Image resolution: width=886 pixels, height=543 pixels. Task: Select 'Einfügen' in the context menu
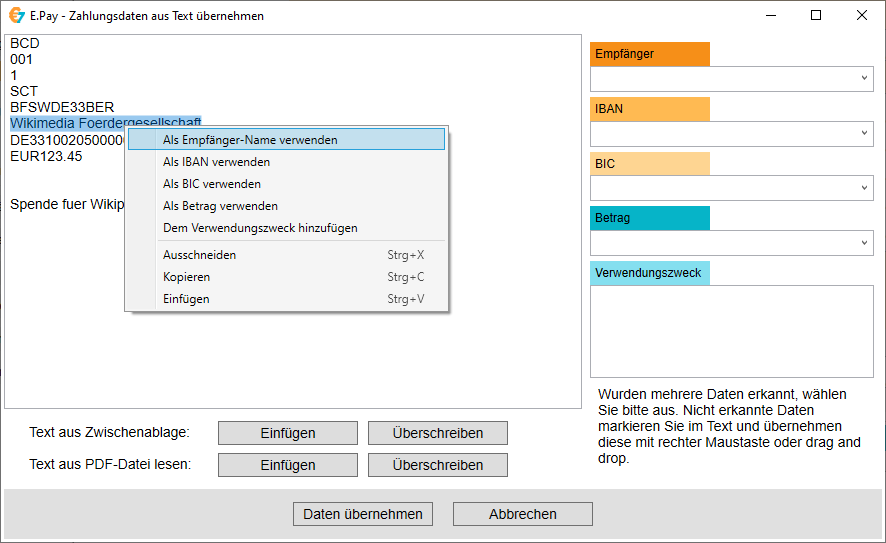pyautogui.click(x=187, y=299)
